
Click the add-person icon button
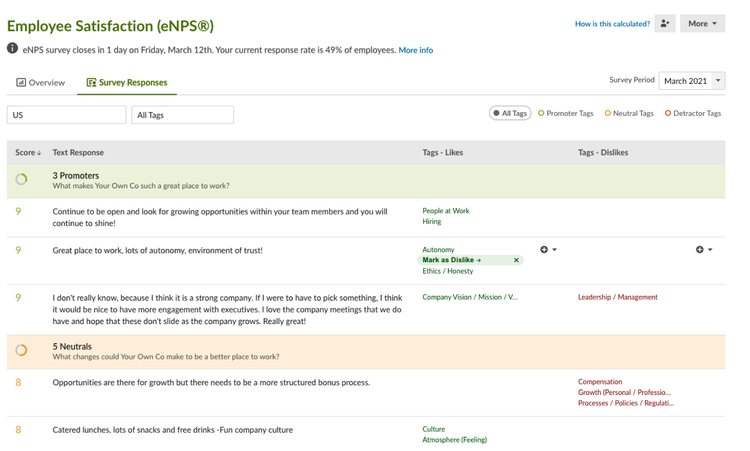(x=665, y=23)
